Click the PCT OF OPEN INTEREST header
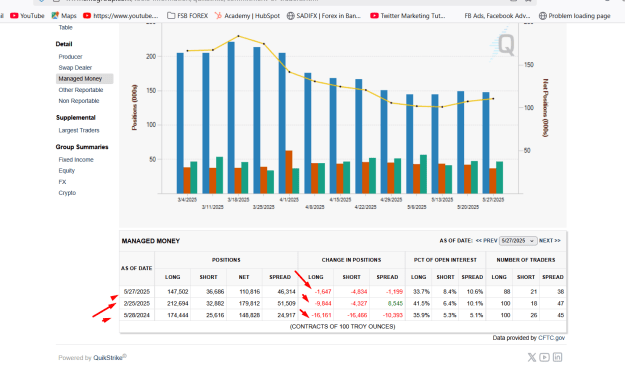625x368 pixels. (x=445, y=260)
